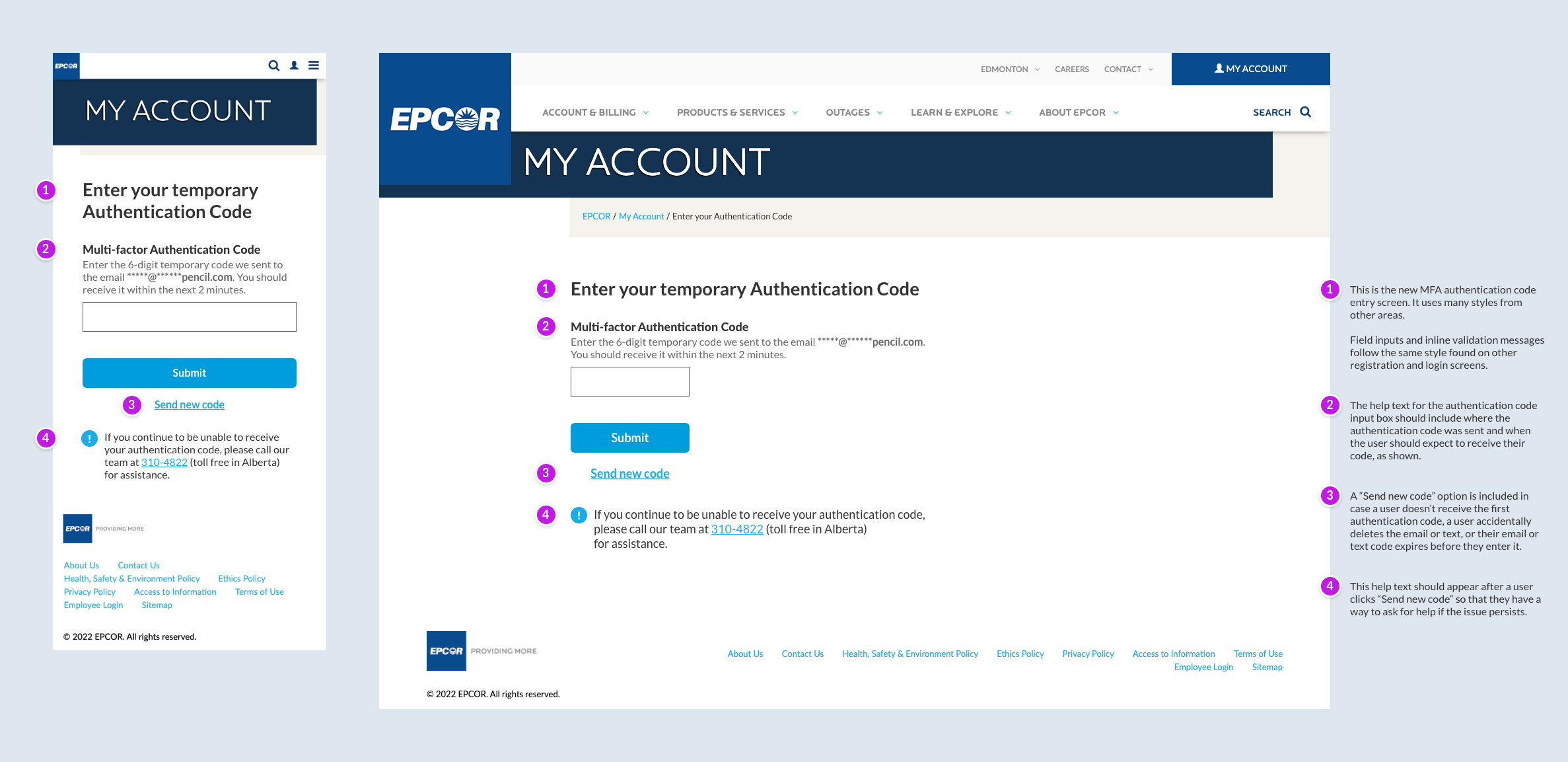1568x762 pixels.
Task: Click the mobile search magnifier icon
Action: point(273,65)
